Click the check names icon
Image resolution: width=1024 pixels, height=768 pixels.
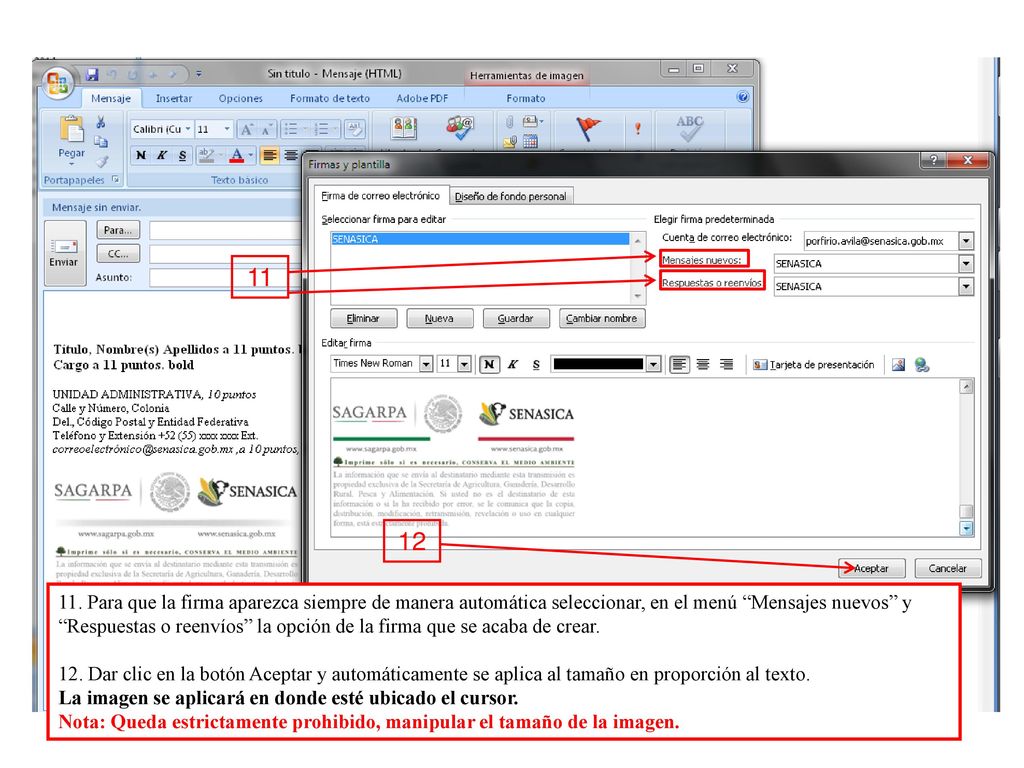pos(460,127)
